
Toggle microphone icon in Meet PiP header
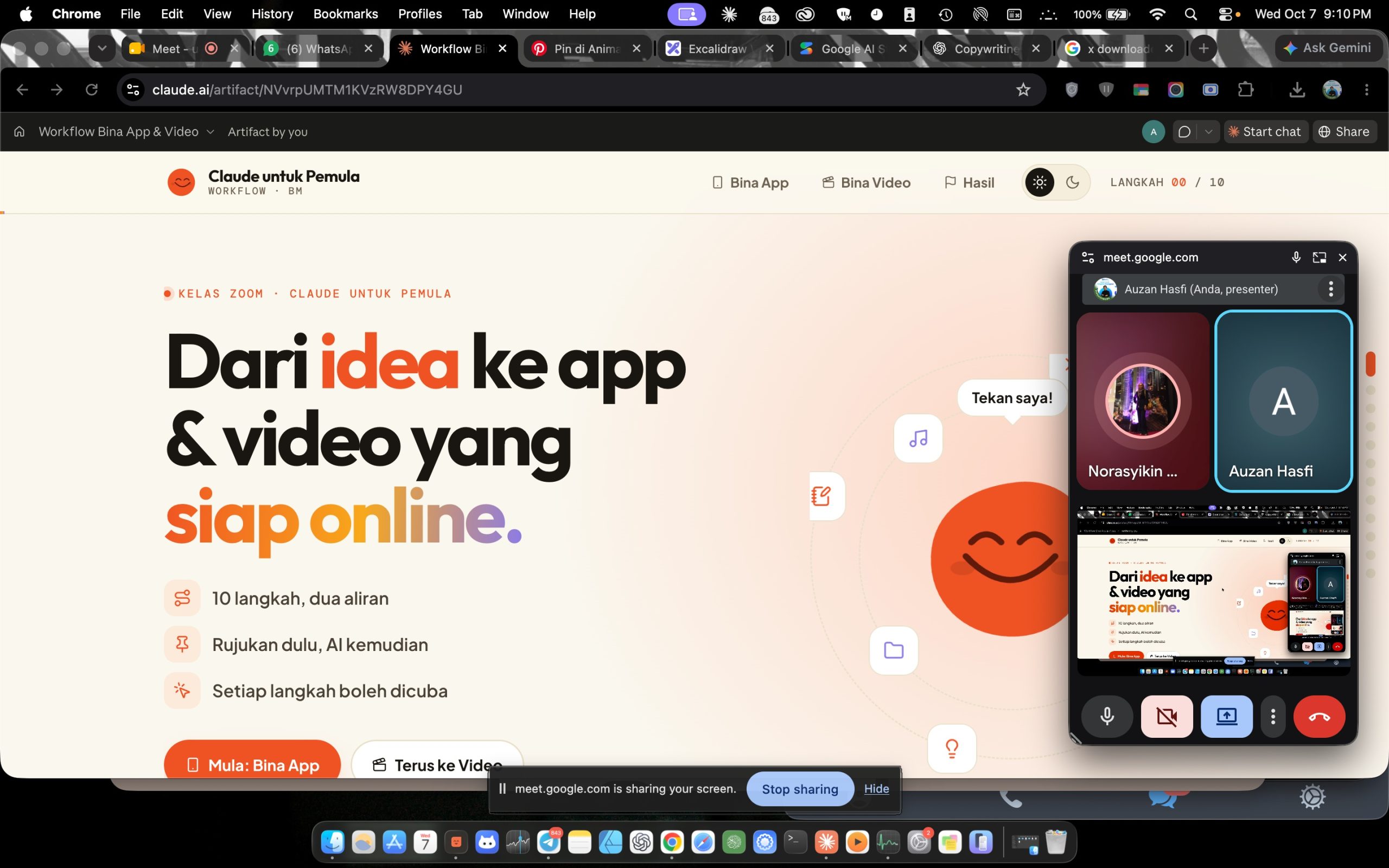pos(1296,257)
